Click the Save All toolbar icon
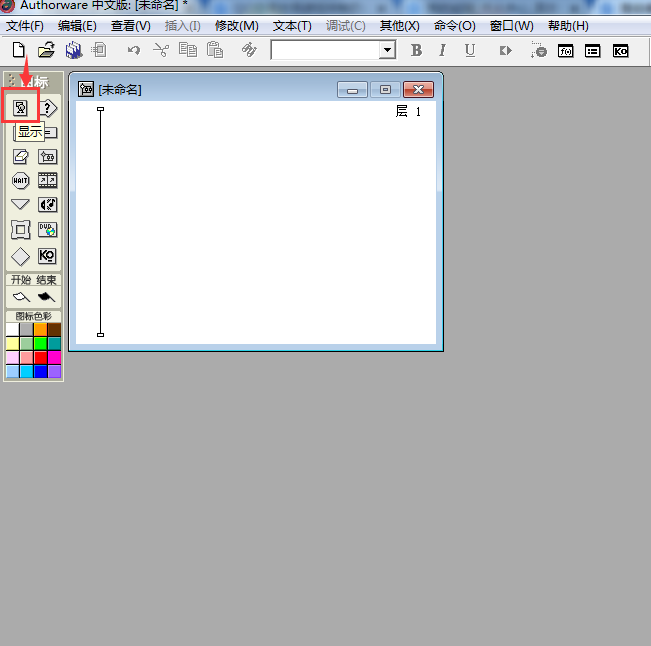 pyautogui.click(x=74, y=50)
